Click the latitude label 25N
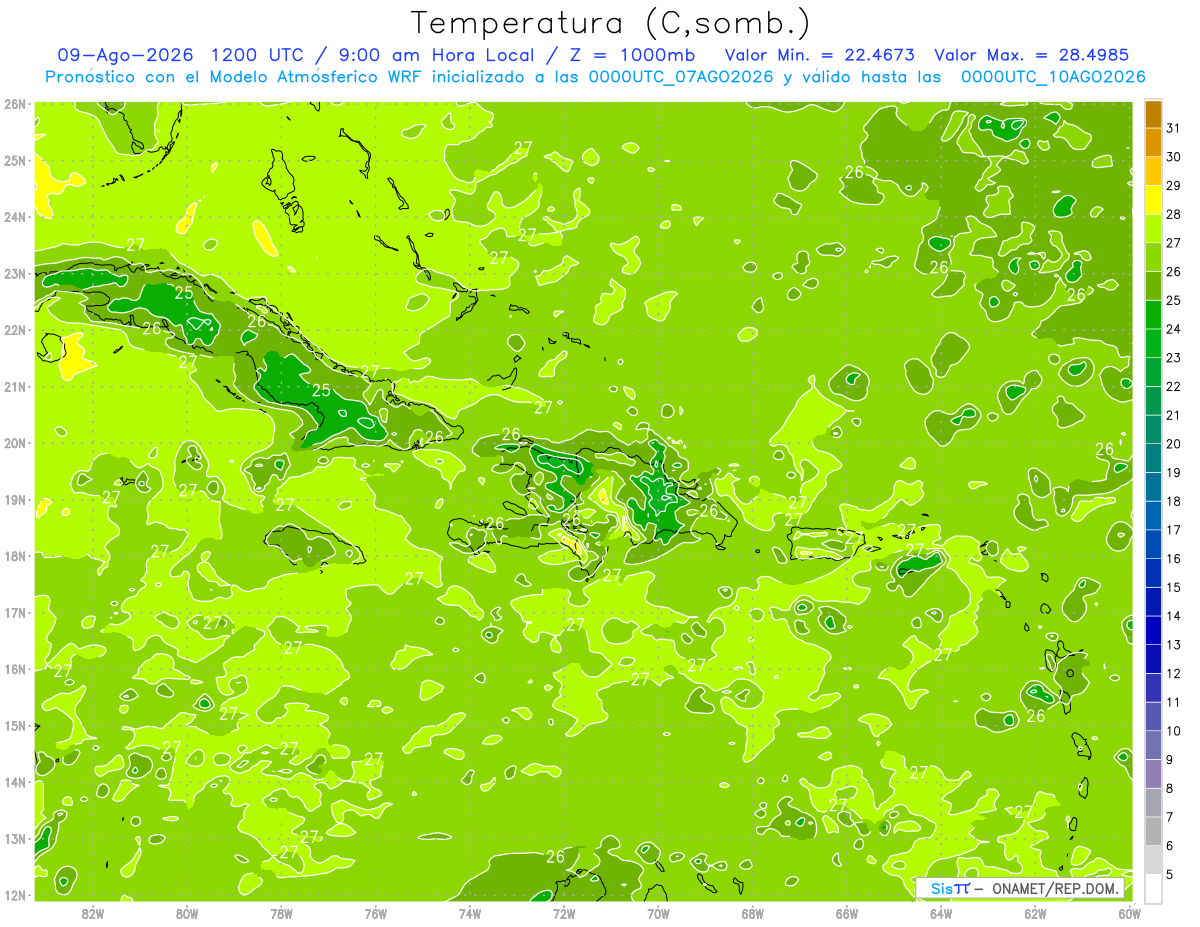The image size is (1200, 927). tap(15, 160)
